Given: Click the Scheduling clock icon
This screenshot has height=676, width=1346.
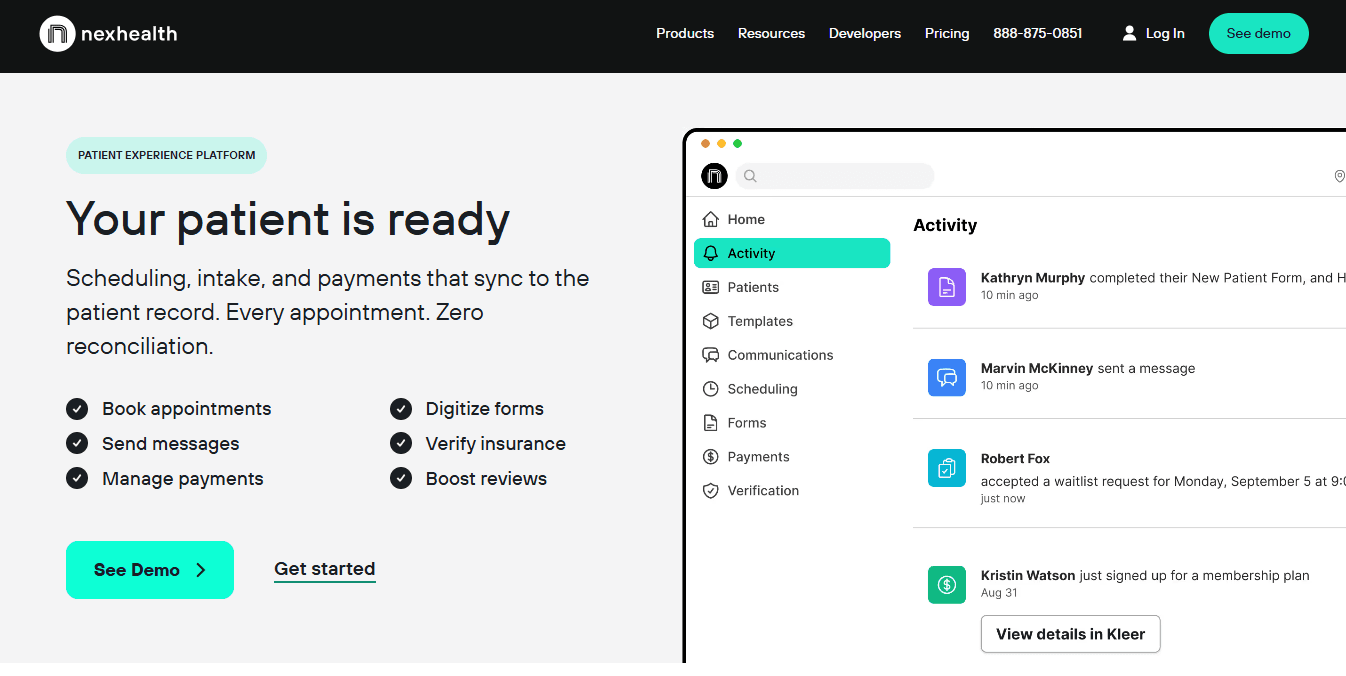Looking at the screenshot, I should click(710, 389).
